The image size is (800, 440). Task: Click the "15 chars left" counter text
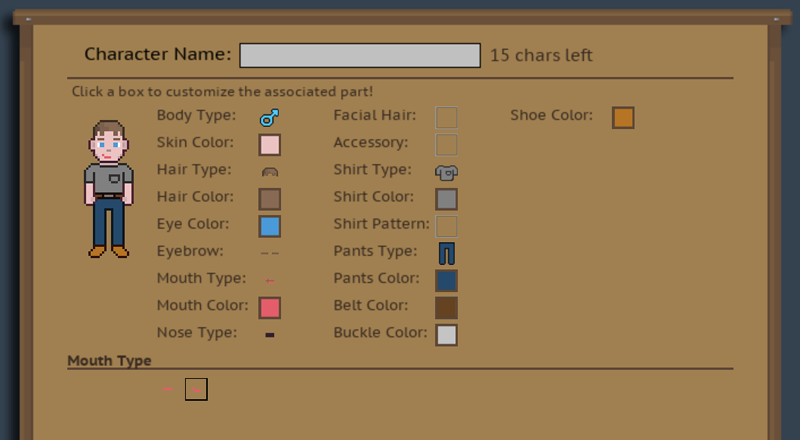click(541, 55)
